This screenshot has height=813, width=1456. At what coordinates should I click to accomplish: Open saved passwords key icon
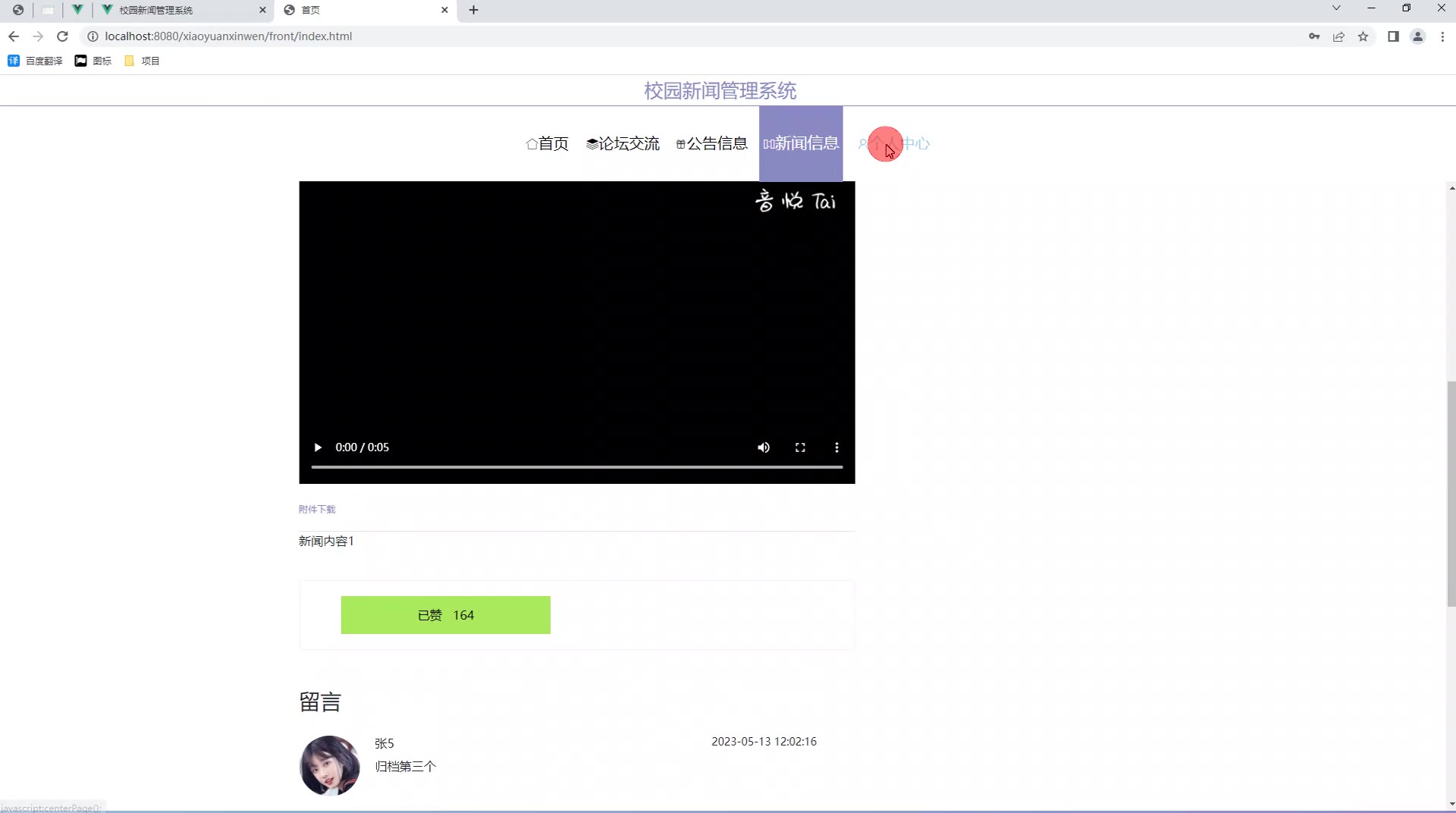1314,36
